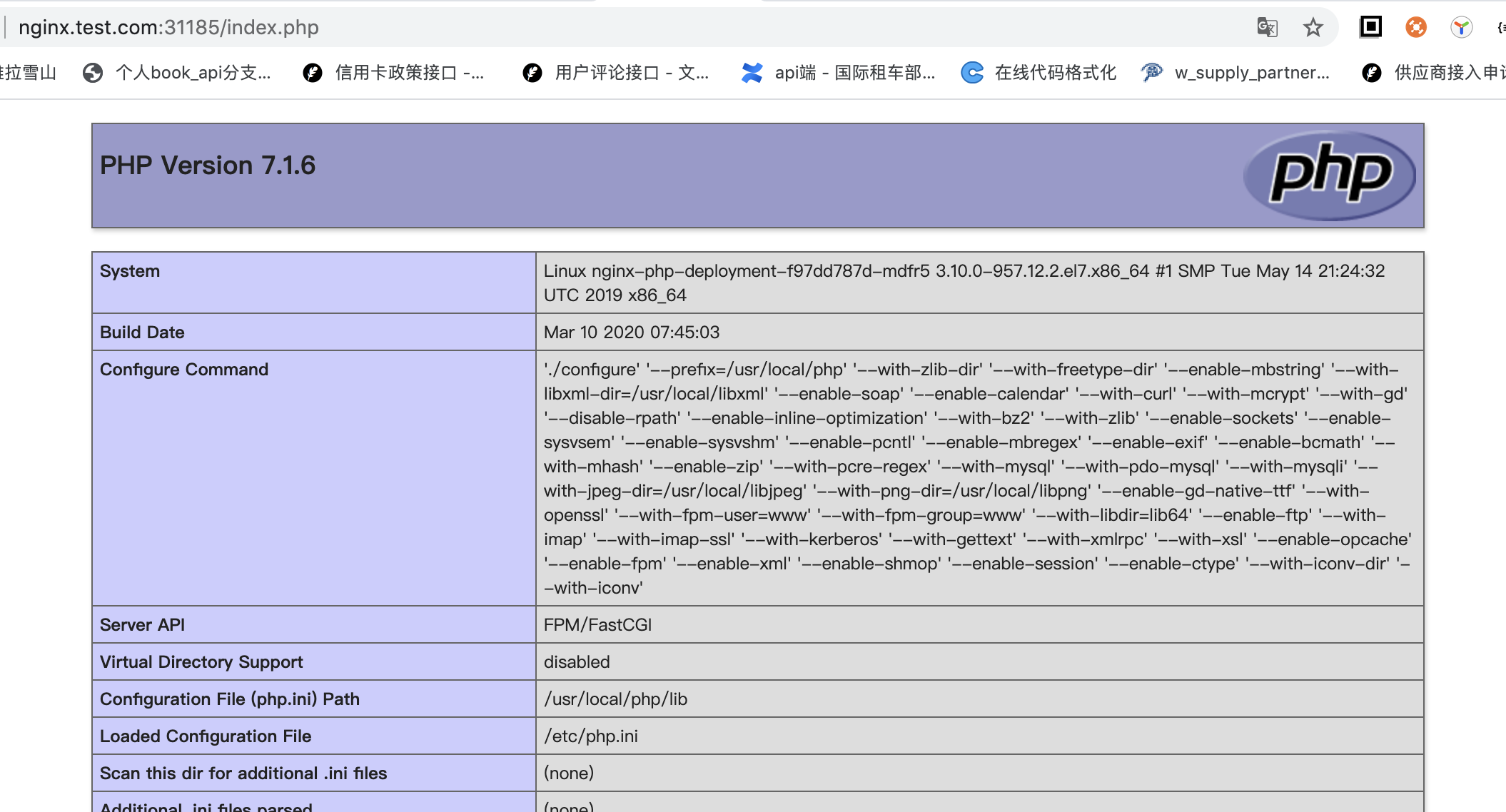The height and width of the screenshot is (812, 1506).
Task: Open the black square extension icon
Action: [x=1370, y=27]
